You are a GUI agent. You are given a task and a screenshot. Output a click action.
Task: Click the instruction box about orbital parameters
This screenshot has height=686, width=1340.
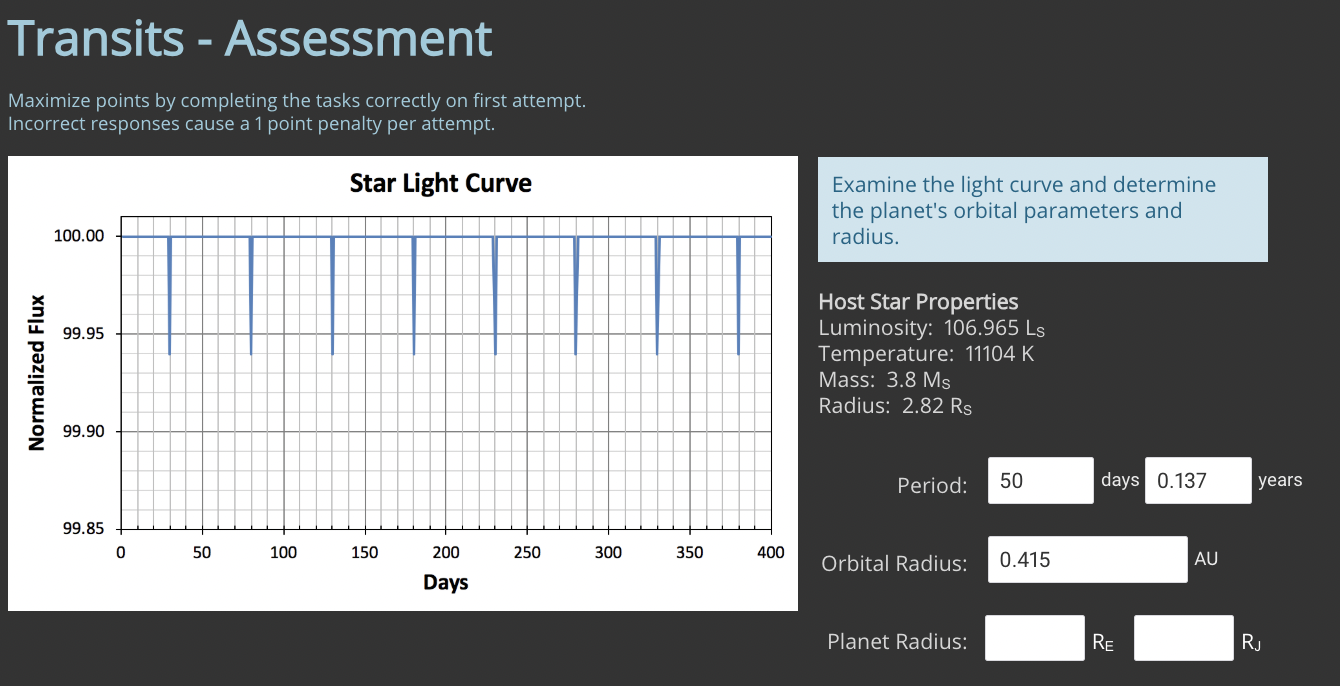[x=1043, y=209]
